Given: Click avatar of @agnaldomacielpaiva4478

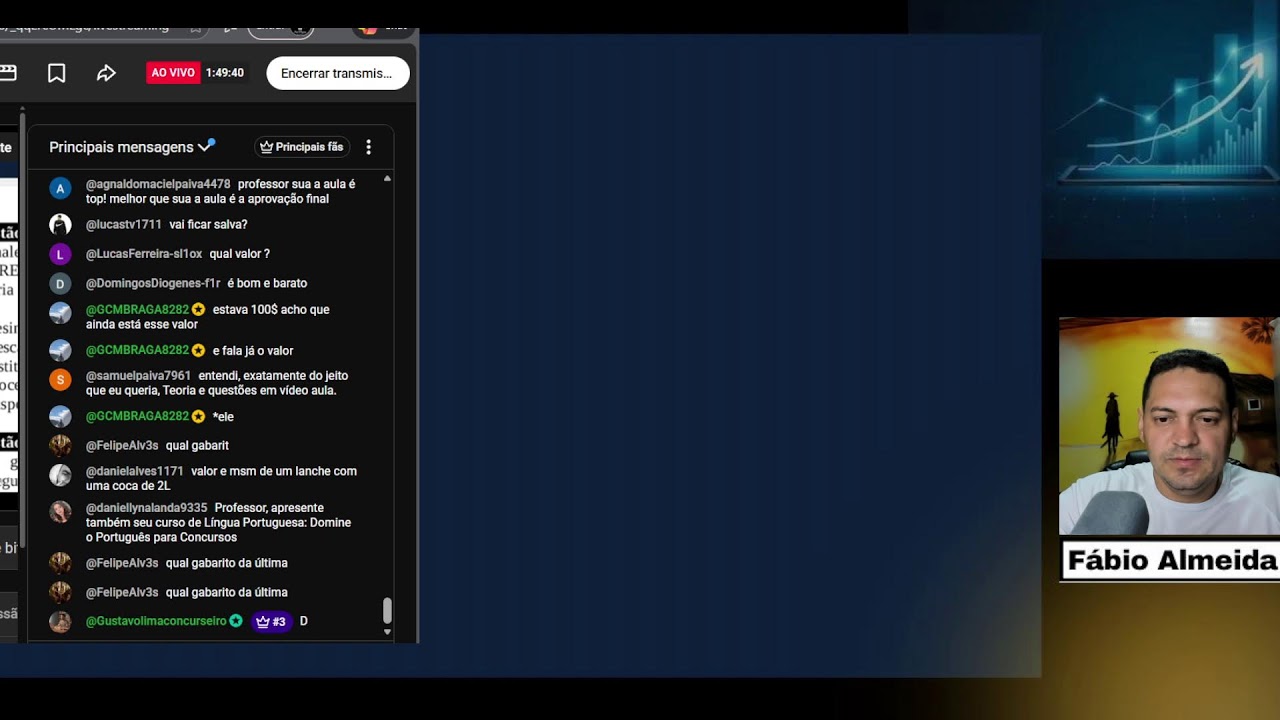Looking at the screenshot, I should pyautogui.click(x=60, y=188).
